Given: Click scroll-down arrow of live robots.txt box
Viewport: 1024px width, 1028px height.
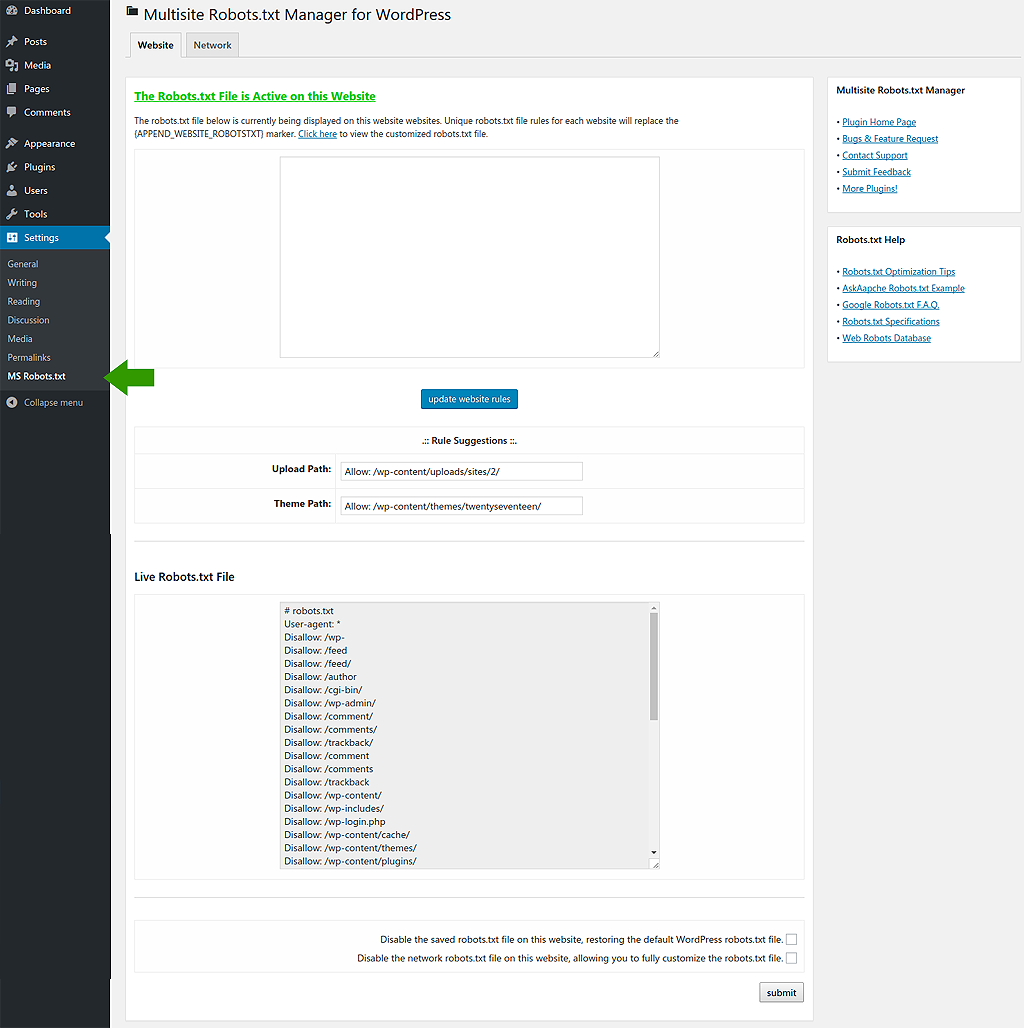Looking at the screenshot, I should pos(654,852).
